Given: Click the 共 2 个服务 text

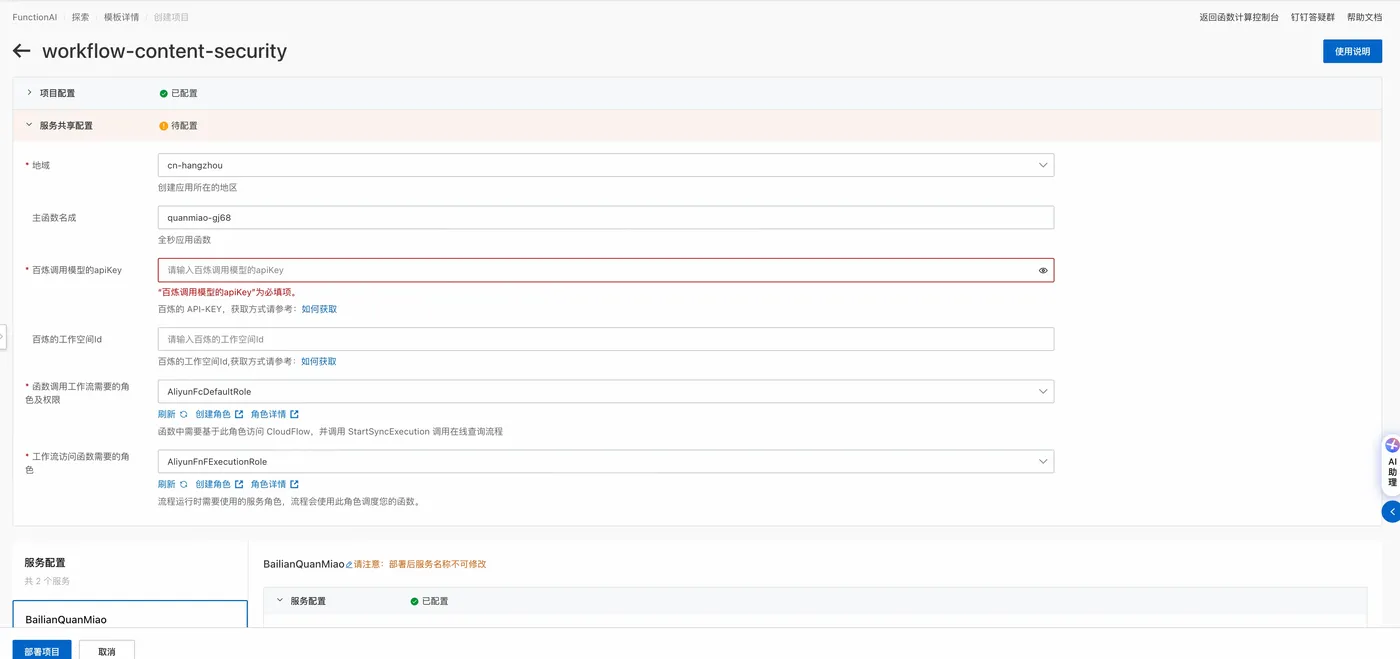Looking at the screenshot, I should click(x=47, y=581).
